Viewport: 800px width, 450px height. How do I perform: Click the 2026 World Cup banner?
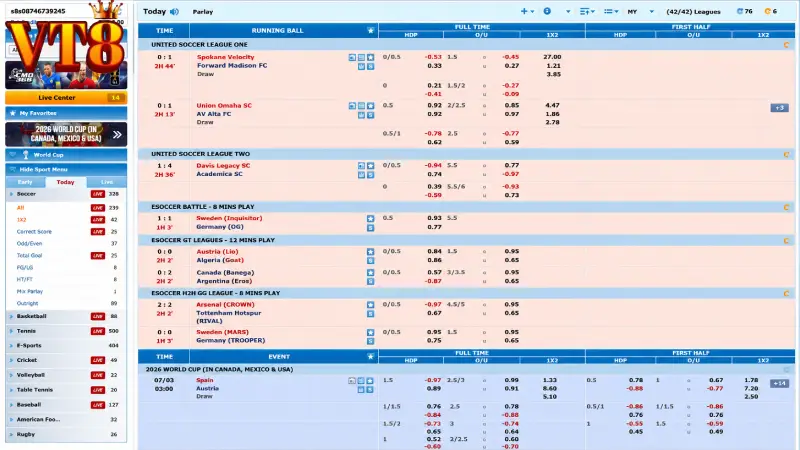[x=66, y=134]
